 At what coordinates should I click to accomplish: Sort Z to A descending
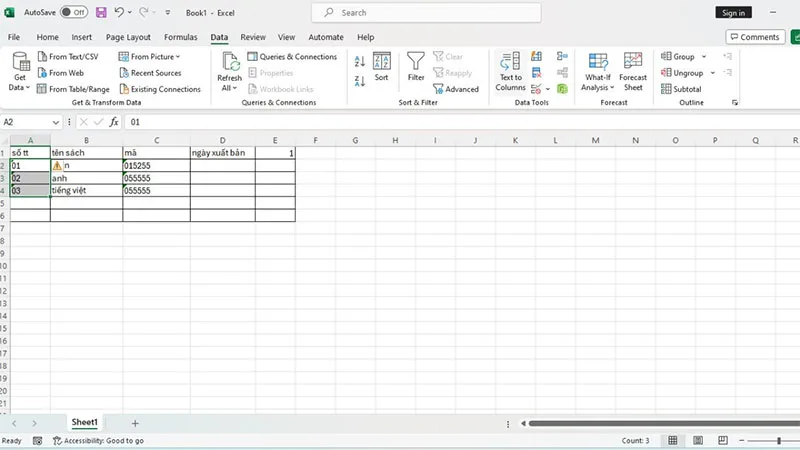tap(360, 81)
